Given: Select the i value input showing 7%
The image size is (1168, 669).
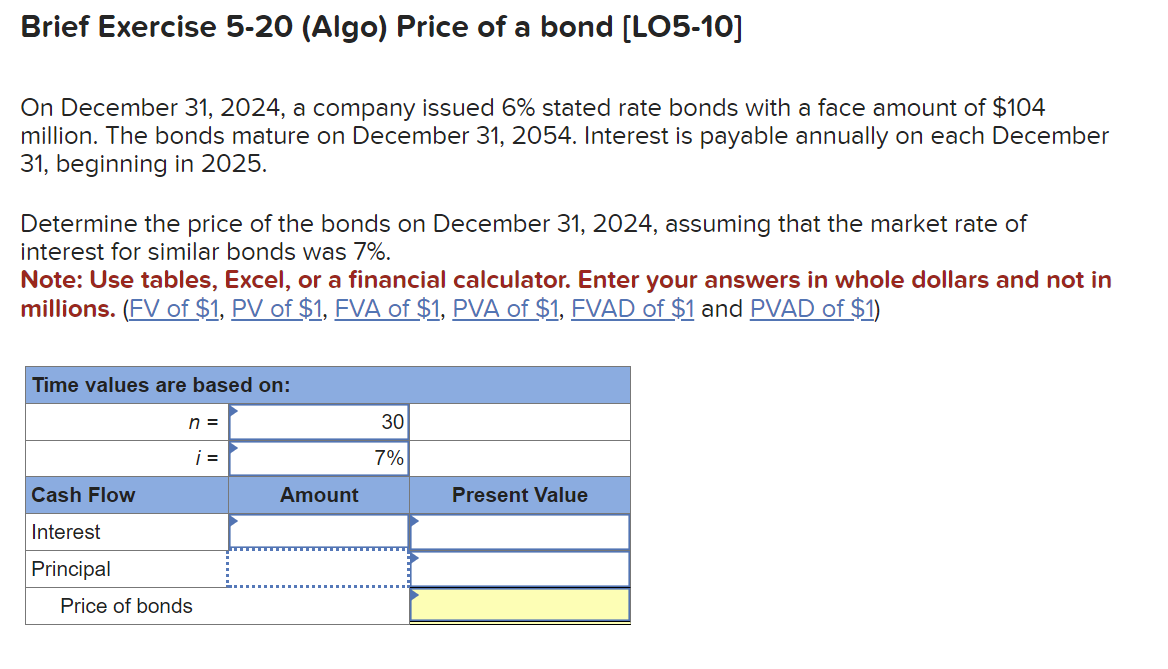Looking at the screenshot, I should (318, 457).
